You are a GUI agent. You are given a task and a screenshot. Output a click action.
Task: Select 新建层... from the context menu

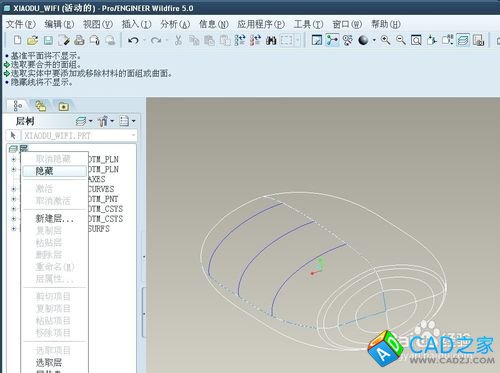click(x=55, y=219)
